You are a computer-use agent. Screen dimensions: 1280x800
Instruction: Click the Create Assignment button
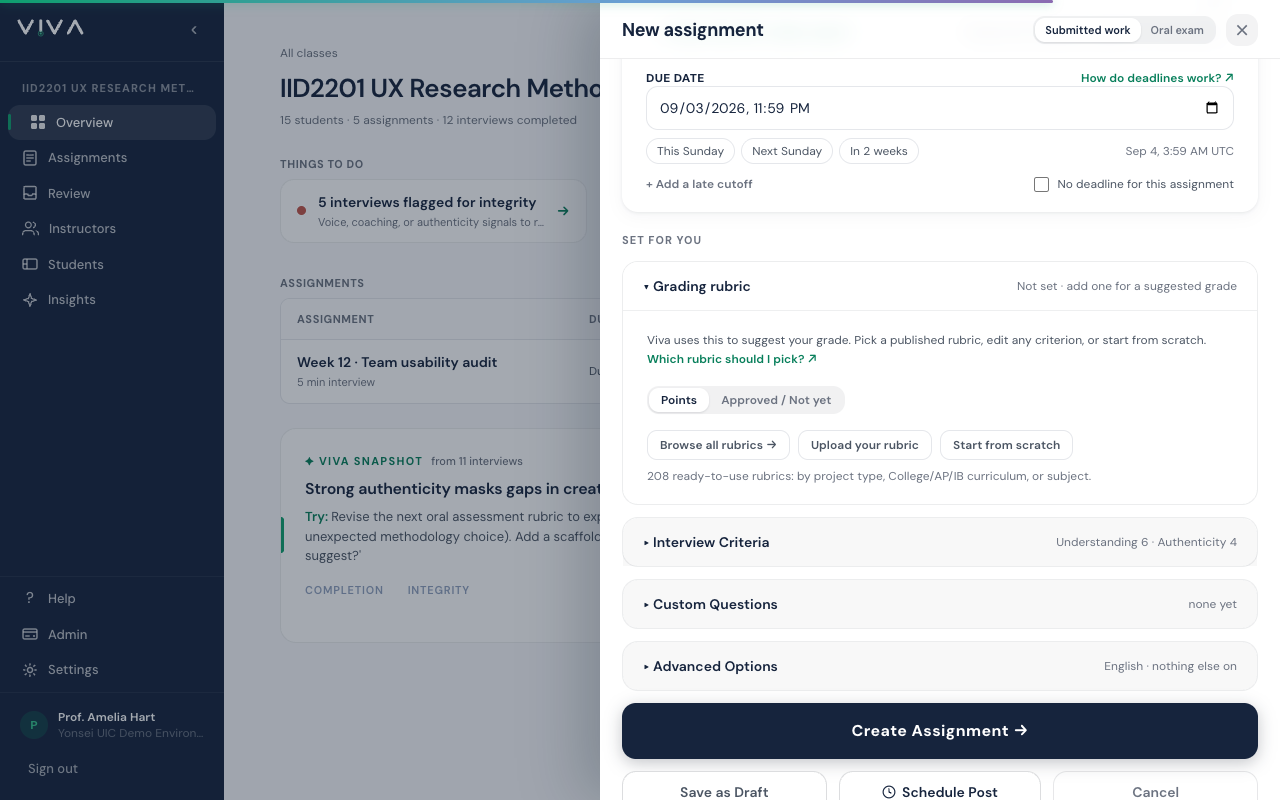click(x=940, y=731)
